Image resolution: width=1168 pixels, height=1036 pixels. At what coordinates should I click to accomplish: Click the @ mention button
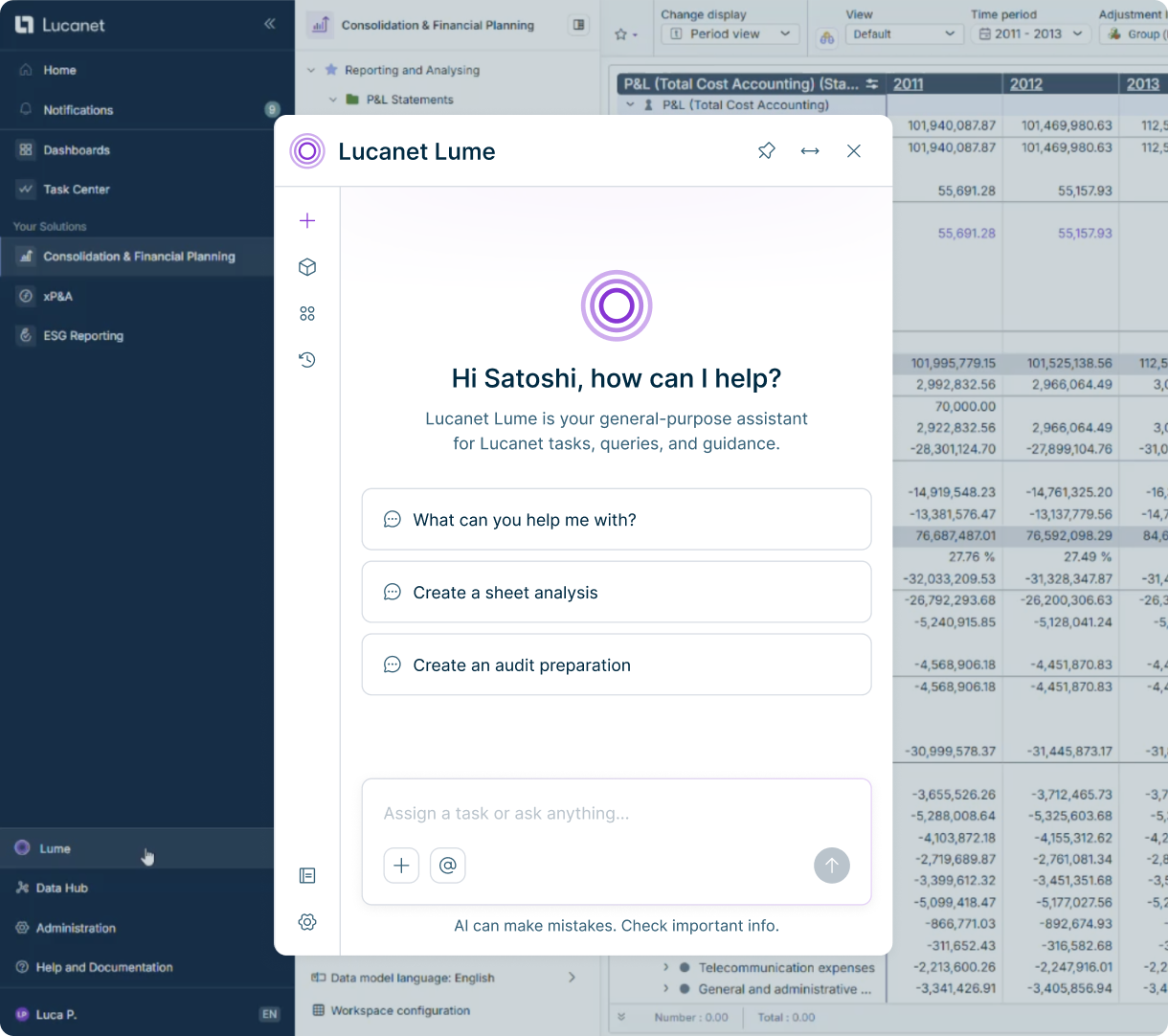pos(447,866)
